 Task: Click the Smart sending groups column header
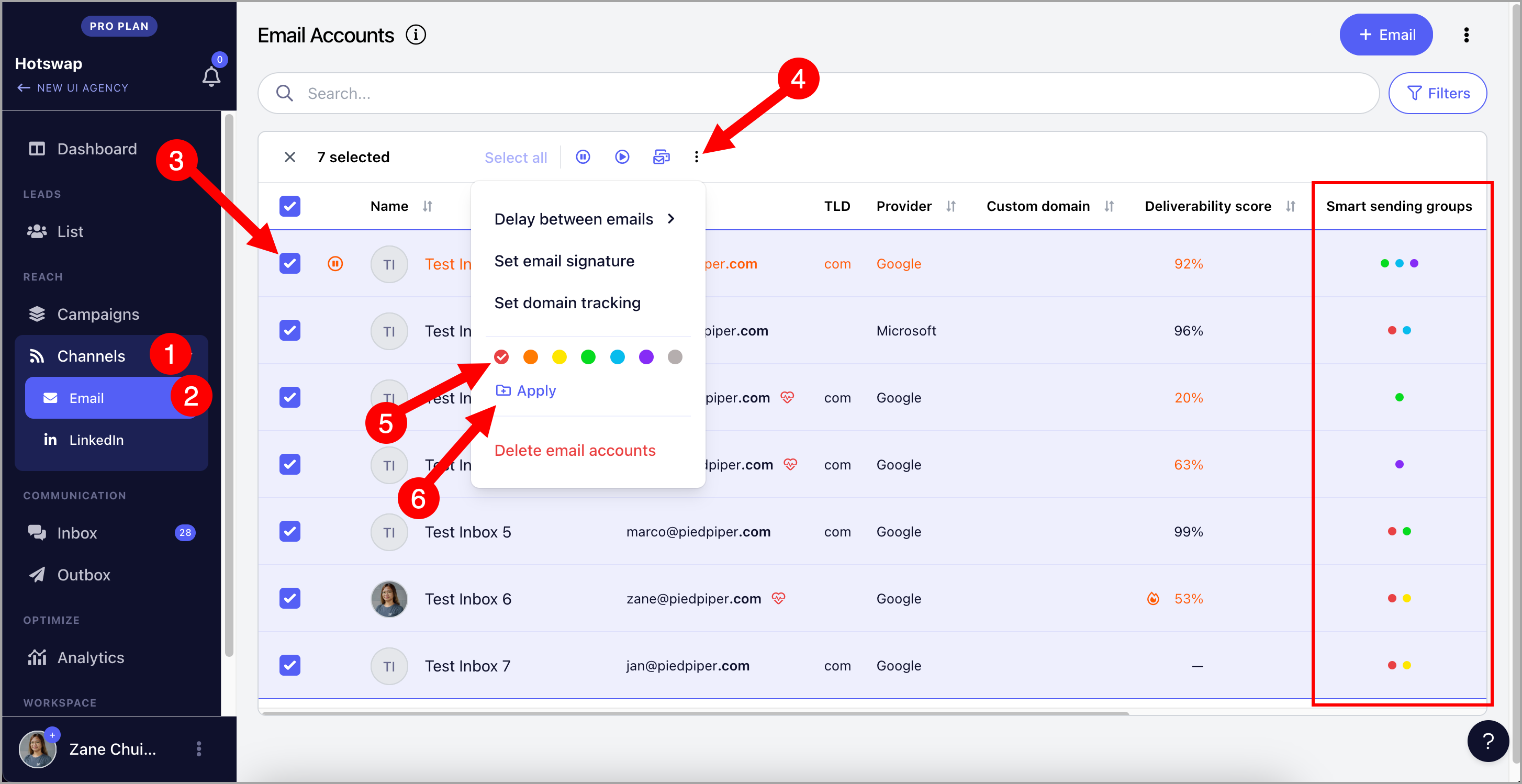coord(1398,206)
